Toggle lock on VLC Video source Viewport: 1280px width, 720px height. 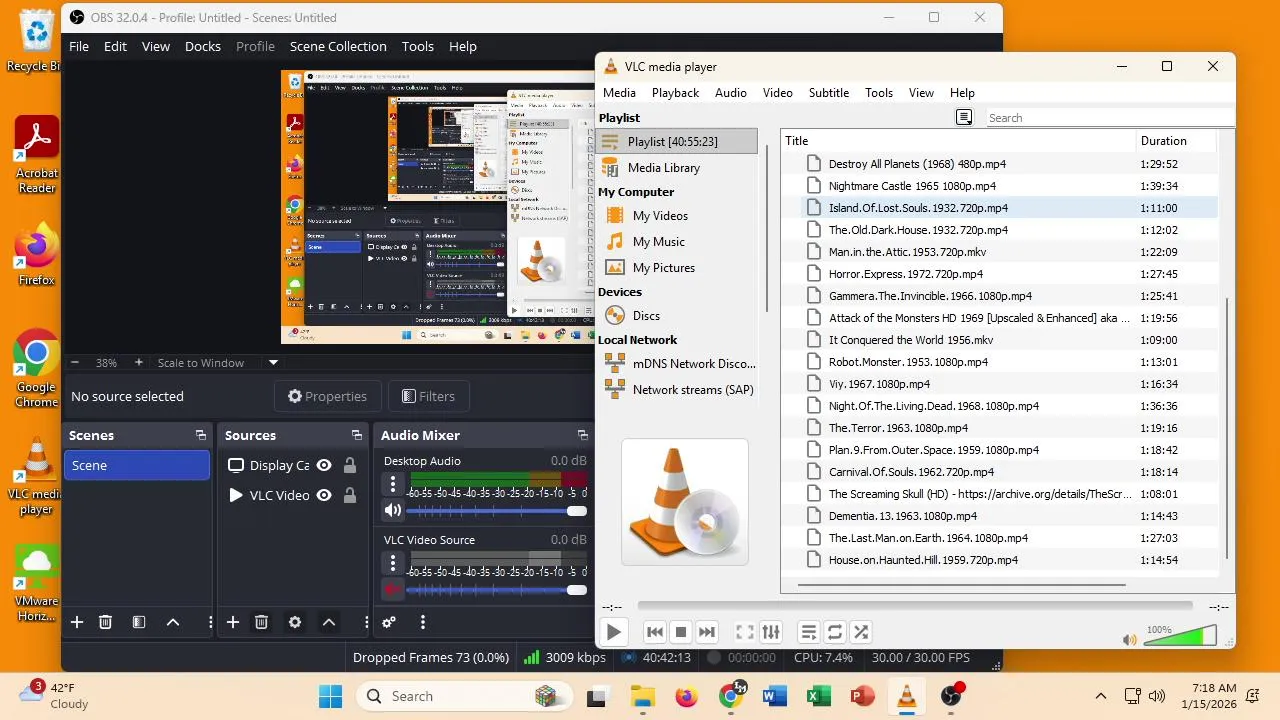(350, 495)
